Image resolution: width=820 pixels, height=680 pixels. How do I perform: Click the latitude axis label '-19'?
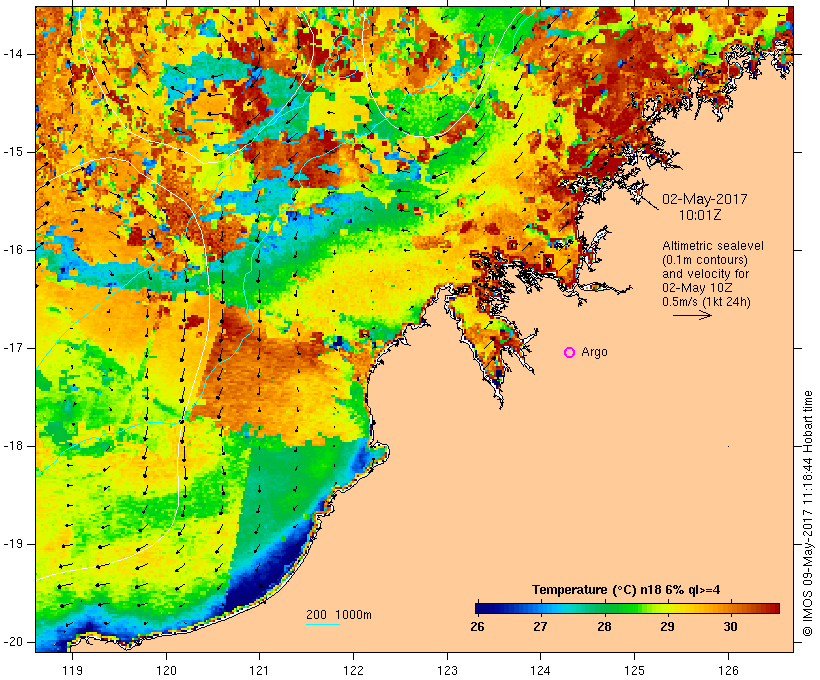point(13,544)
